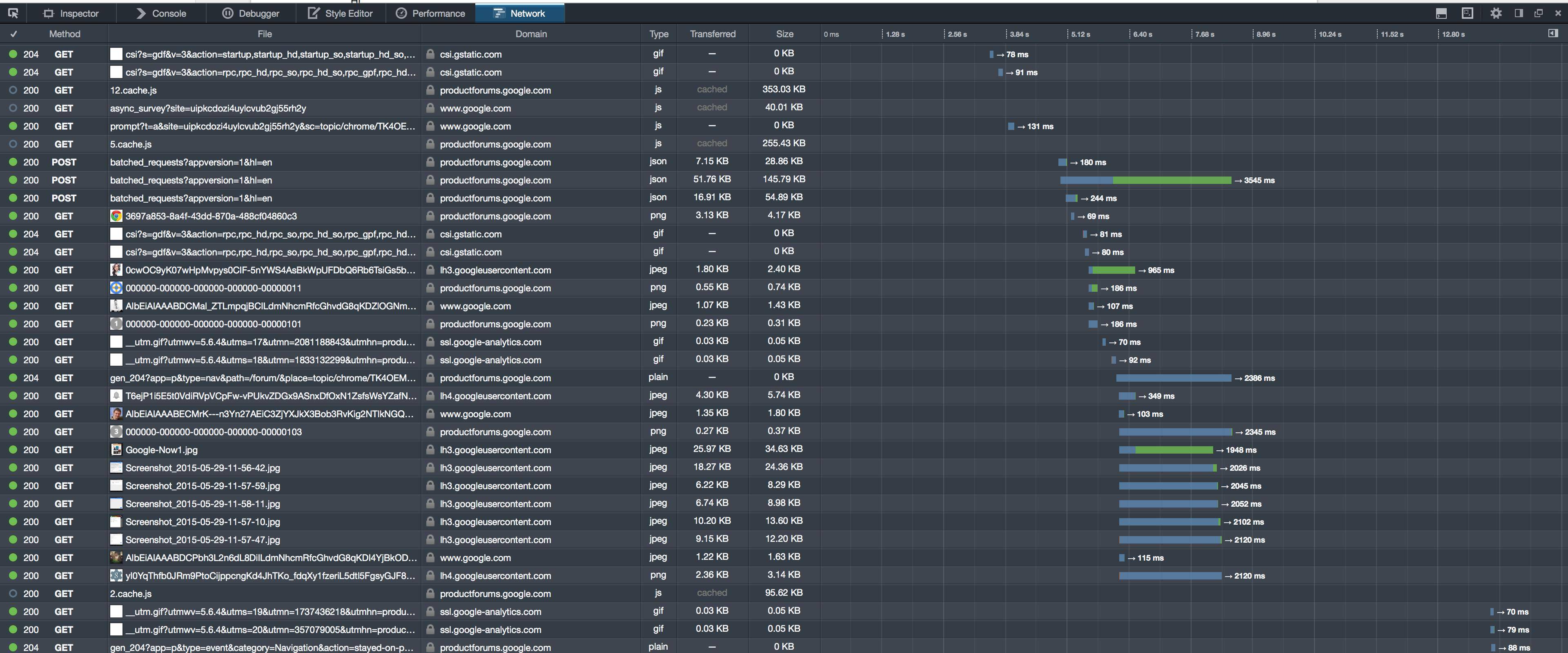1568x653 pixels.
Task: Activate the element picker icon
Action: 13,13
